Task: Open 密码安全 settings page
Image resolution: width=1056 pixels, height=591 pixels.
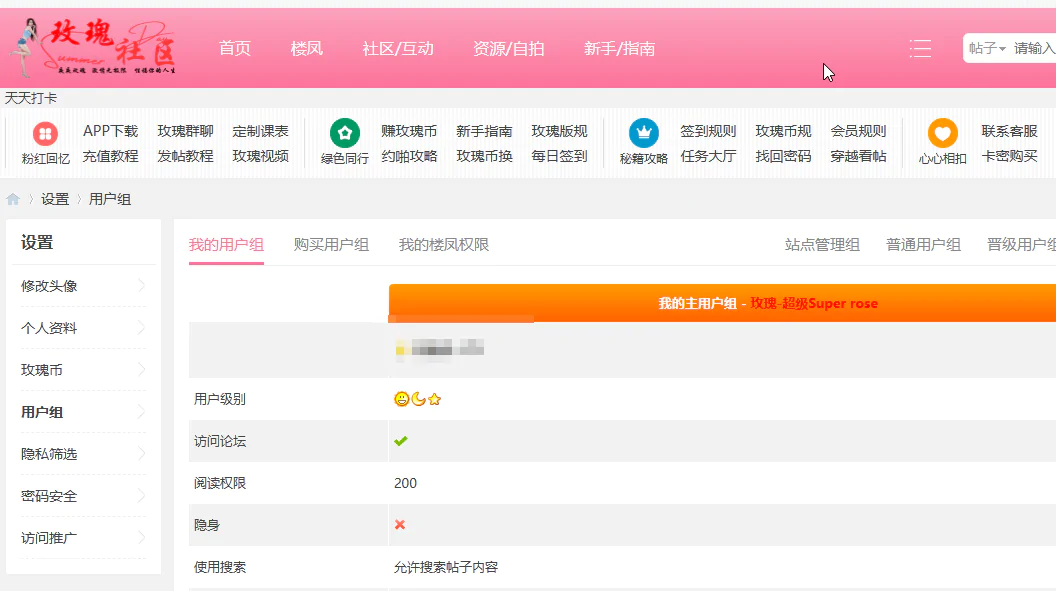Action: click(x=49, y=496)
